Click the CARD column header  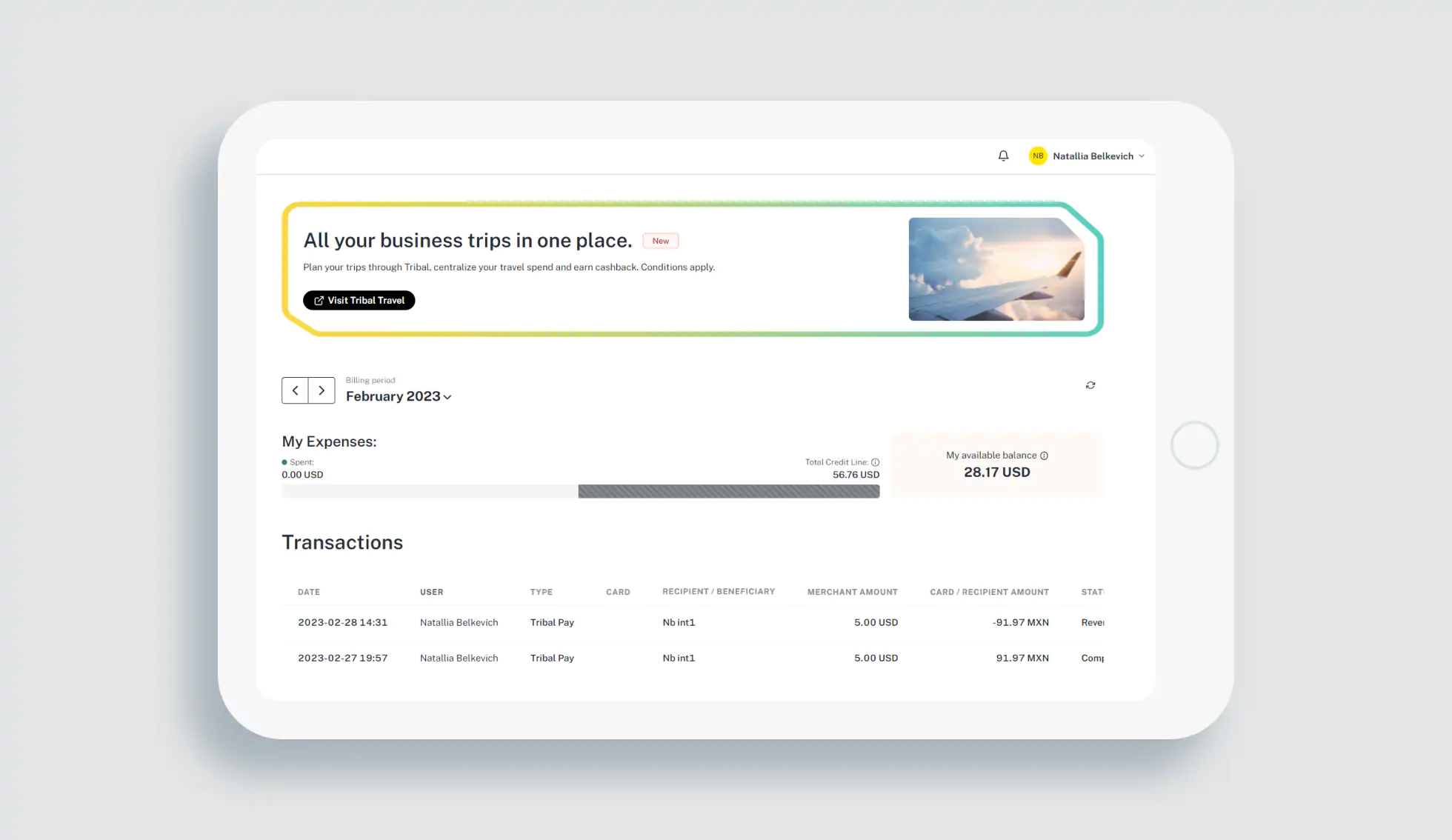point(618,592)
